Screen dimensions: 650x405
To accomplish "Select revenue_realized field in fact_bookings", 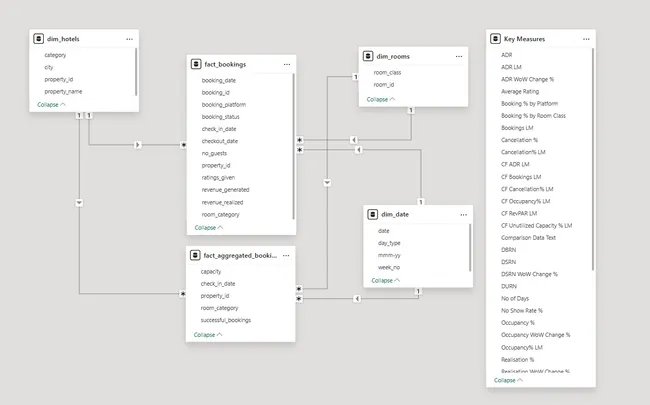I will click(223, 202).
